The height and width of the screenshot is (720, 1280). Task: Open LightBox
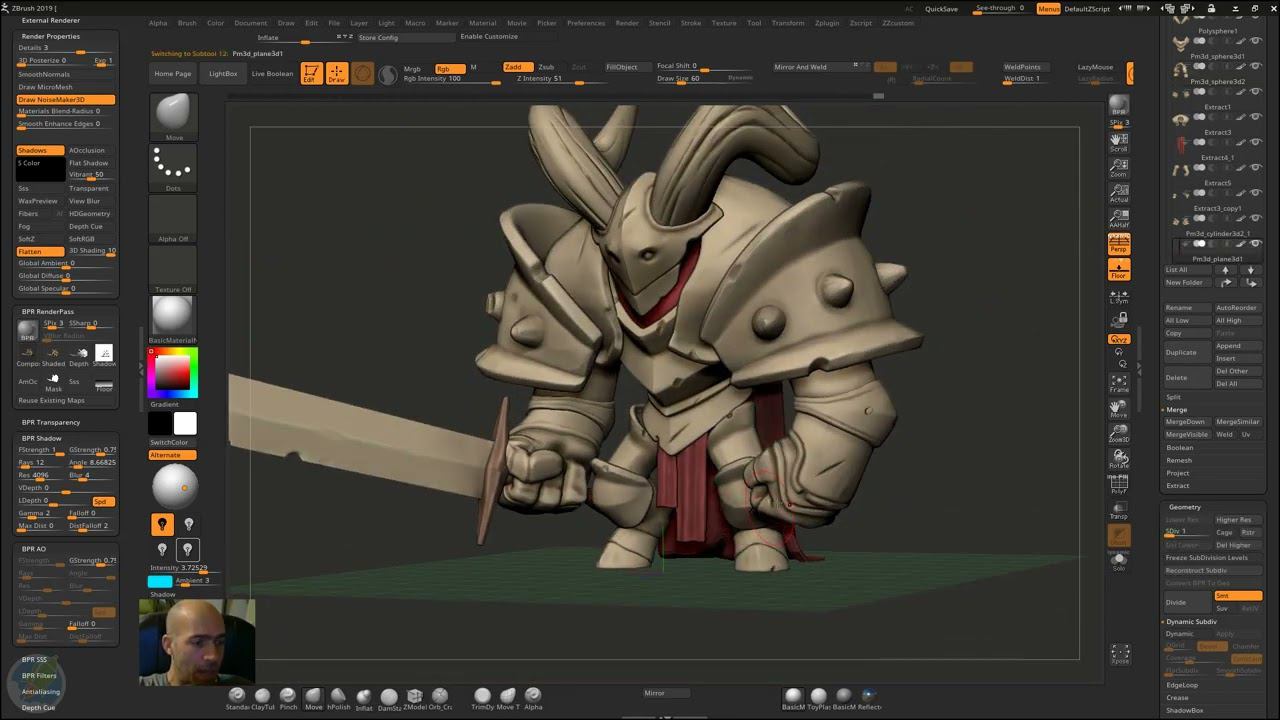(x=223, y=73)
